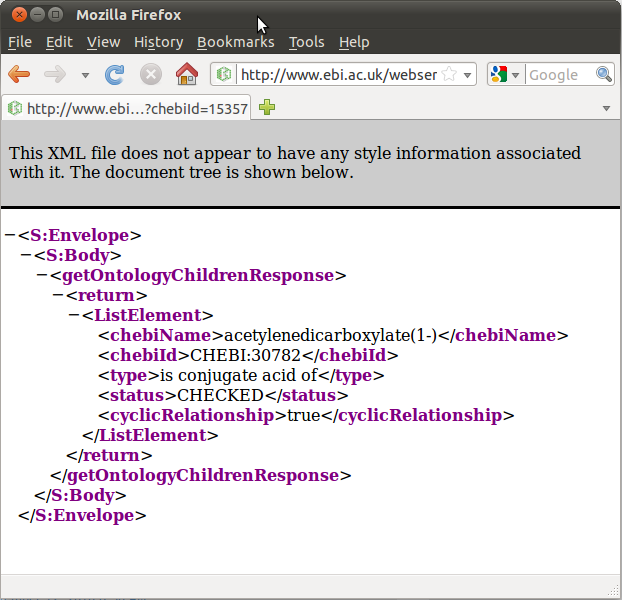Click the search magnifier icon
The height and width of the screenshot is (600, 622).
pos(603,75)
